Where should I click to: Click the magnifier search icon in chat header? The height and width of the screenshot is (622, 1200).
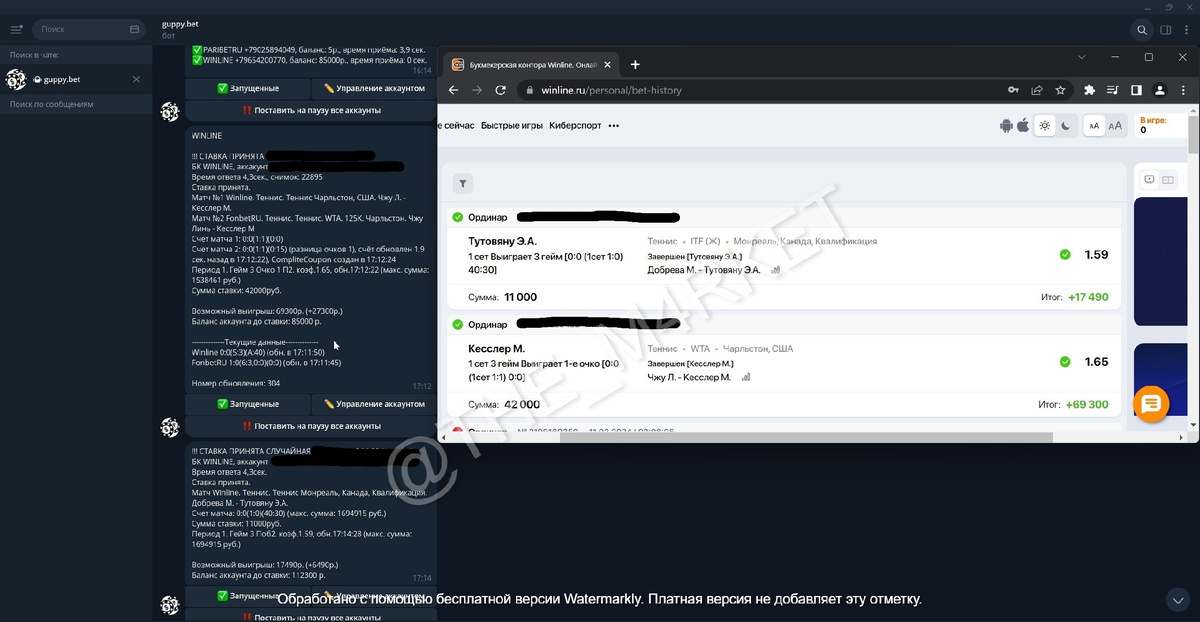(1142, 30)
